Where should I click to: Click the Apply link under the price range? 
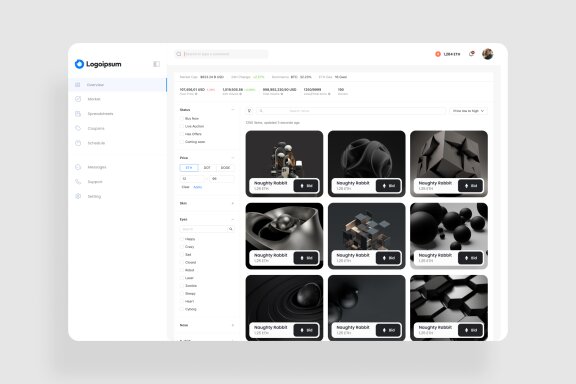pyautogui.click(x=198, y=187)
